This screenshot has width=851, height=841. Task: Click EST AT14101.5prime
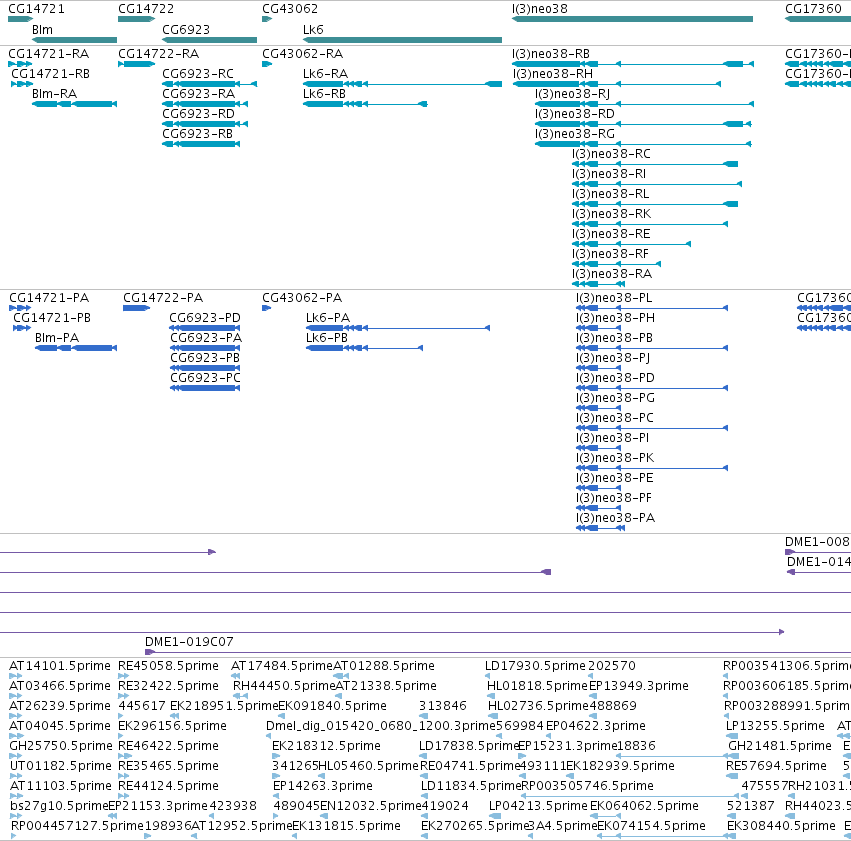tap(60, 666)
